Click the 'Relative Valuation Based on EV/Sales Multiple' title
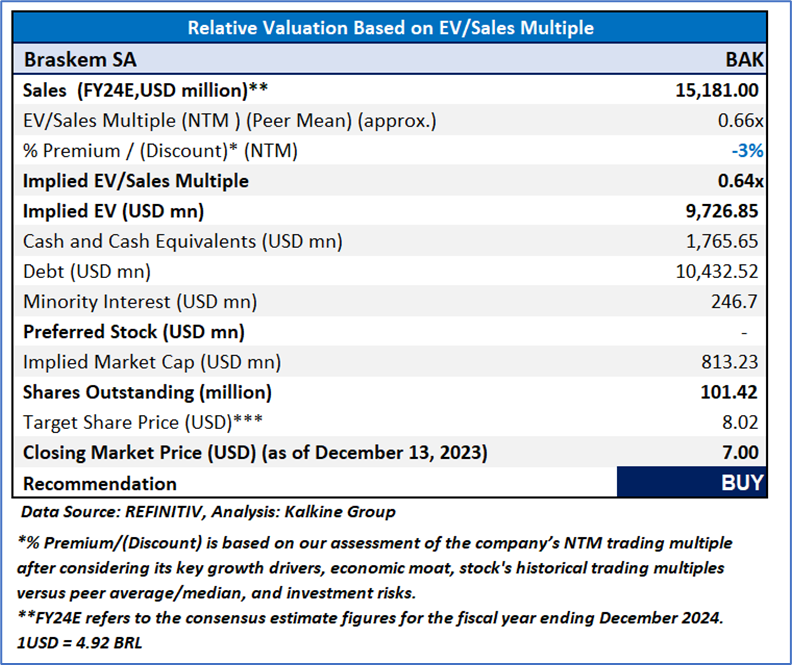 [x=390, y=28]
